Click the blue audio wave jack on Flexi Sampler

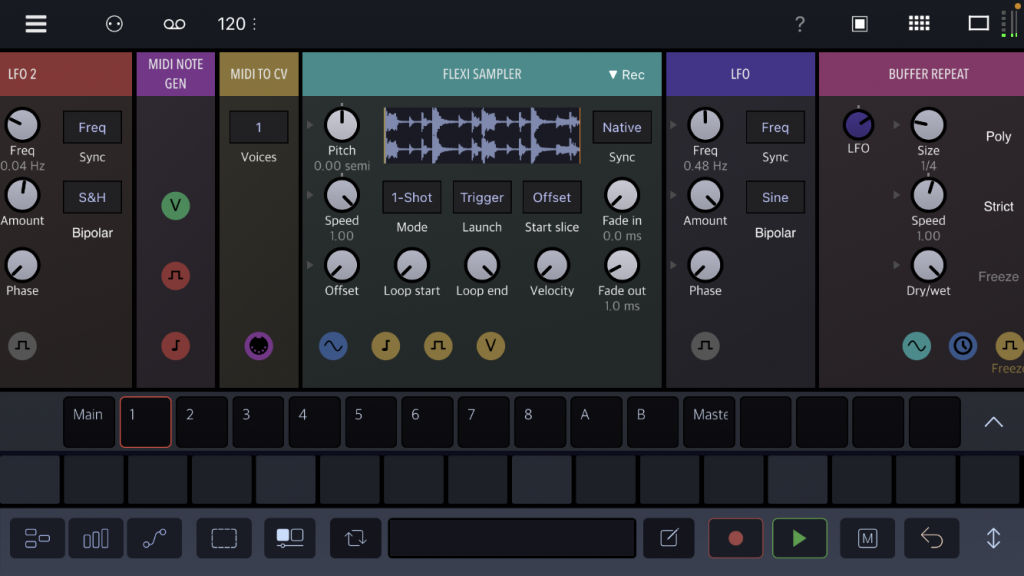click(333, 346)
